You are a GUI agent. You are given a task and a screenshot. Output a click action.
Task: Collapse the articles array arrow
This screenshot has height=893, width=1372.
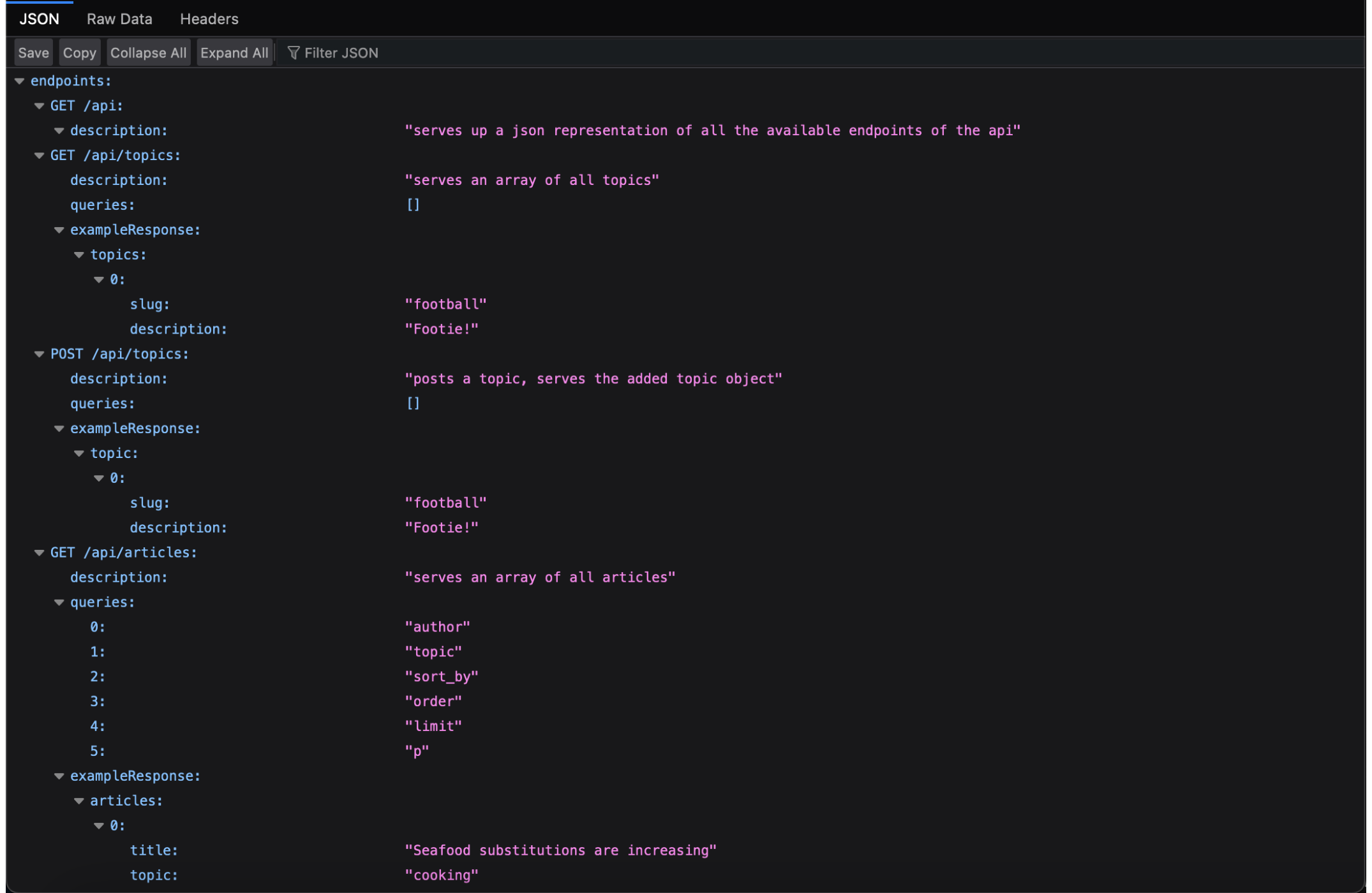79,801
